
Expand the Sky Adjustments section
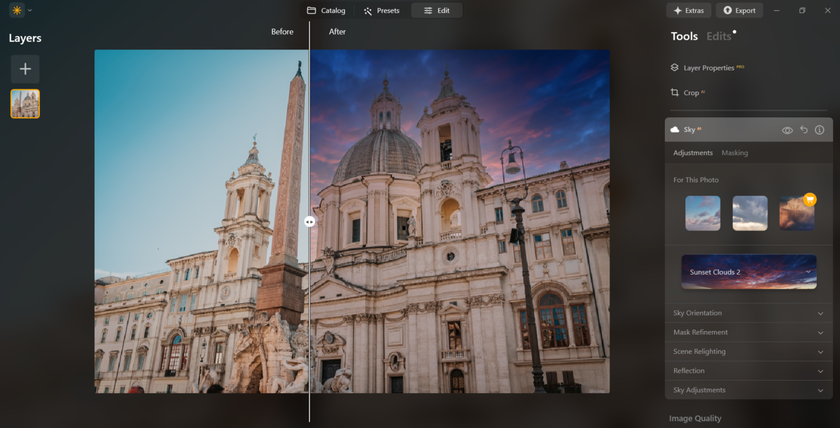point(748,390)
